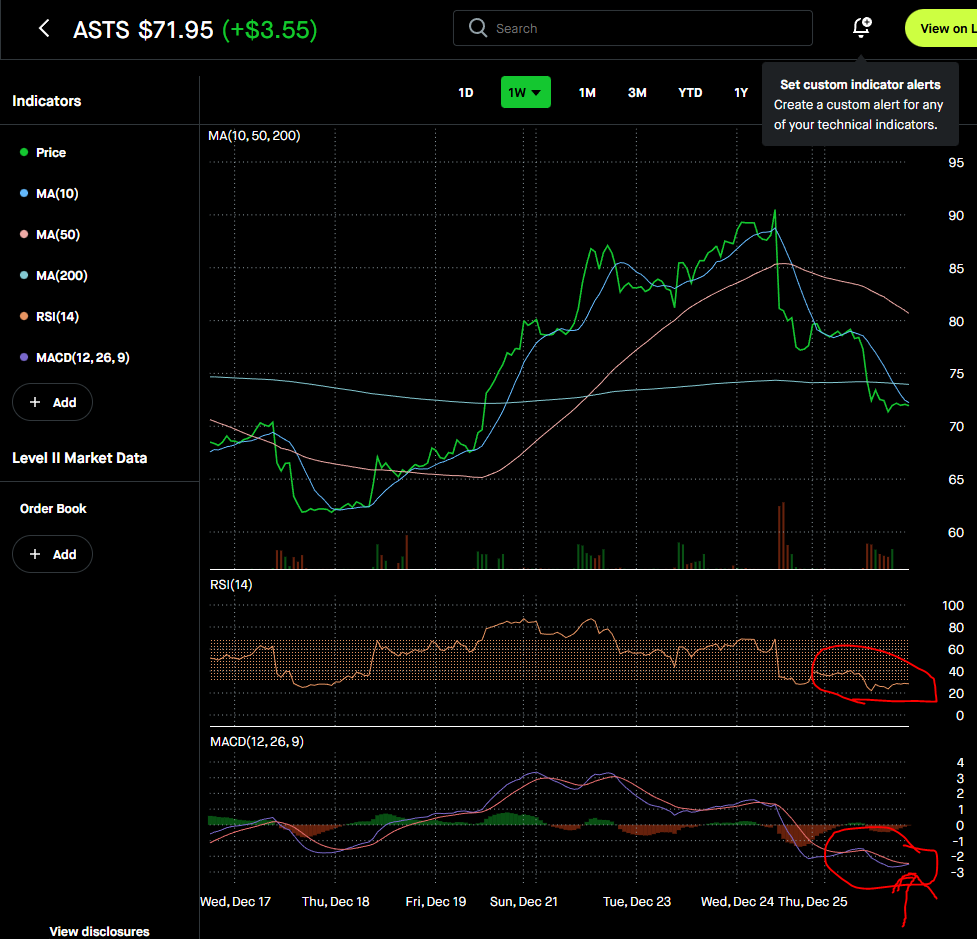The width and height of the screenshot is (977, 939).
Task: Select the RSI(14) indicator label
Action: [x=57, y=317]
